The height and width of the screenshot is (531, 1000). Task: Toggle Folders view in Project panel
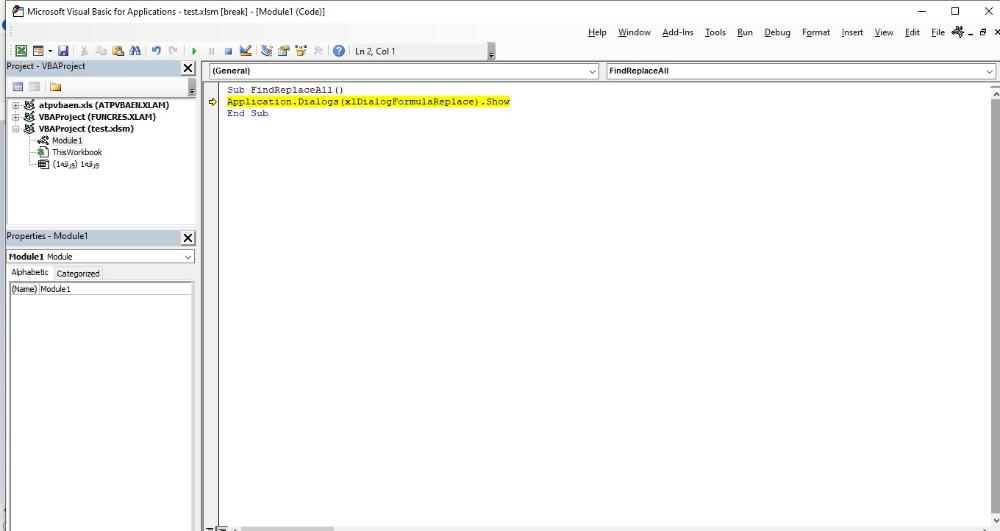(x=55, y=87)
